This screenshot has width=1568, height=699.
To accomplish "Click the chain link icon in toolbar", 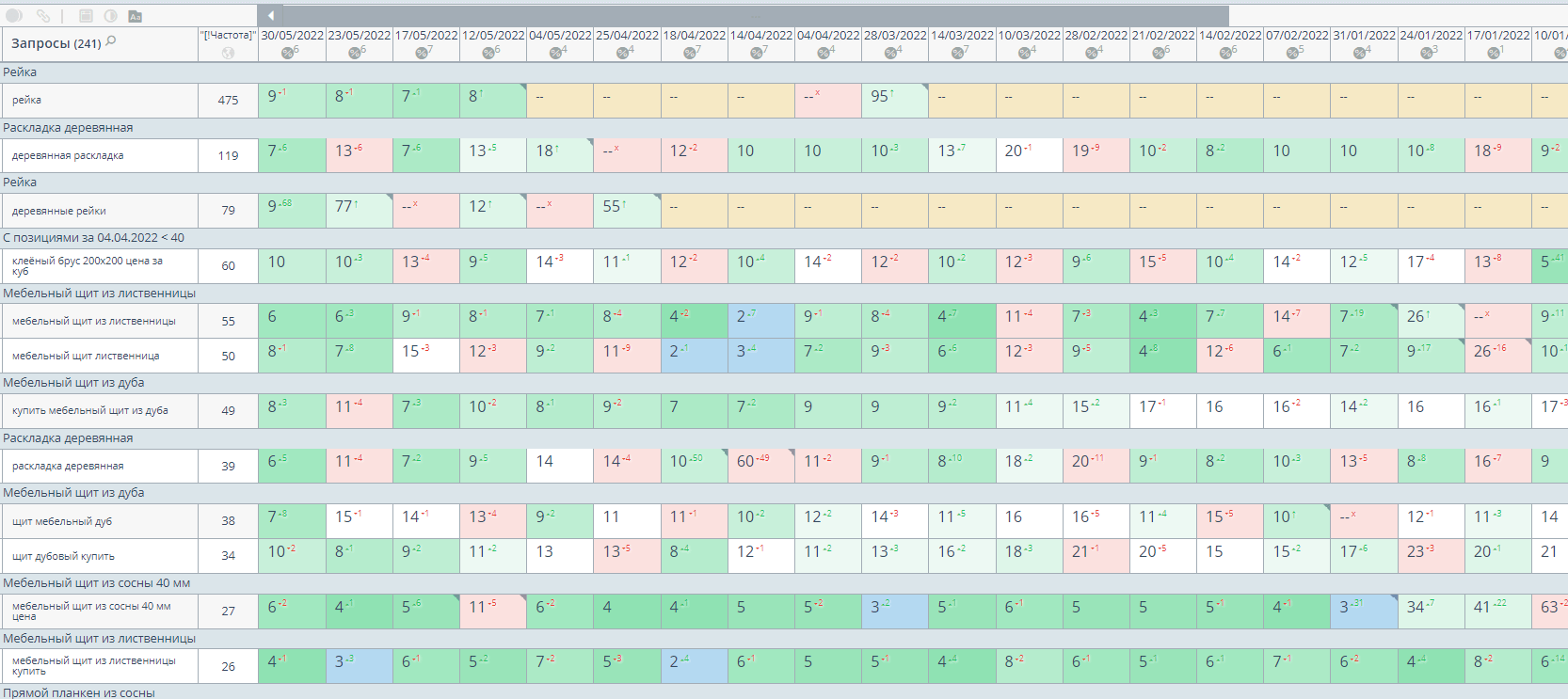I will coord(43,16).
